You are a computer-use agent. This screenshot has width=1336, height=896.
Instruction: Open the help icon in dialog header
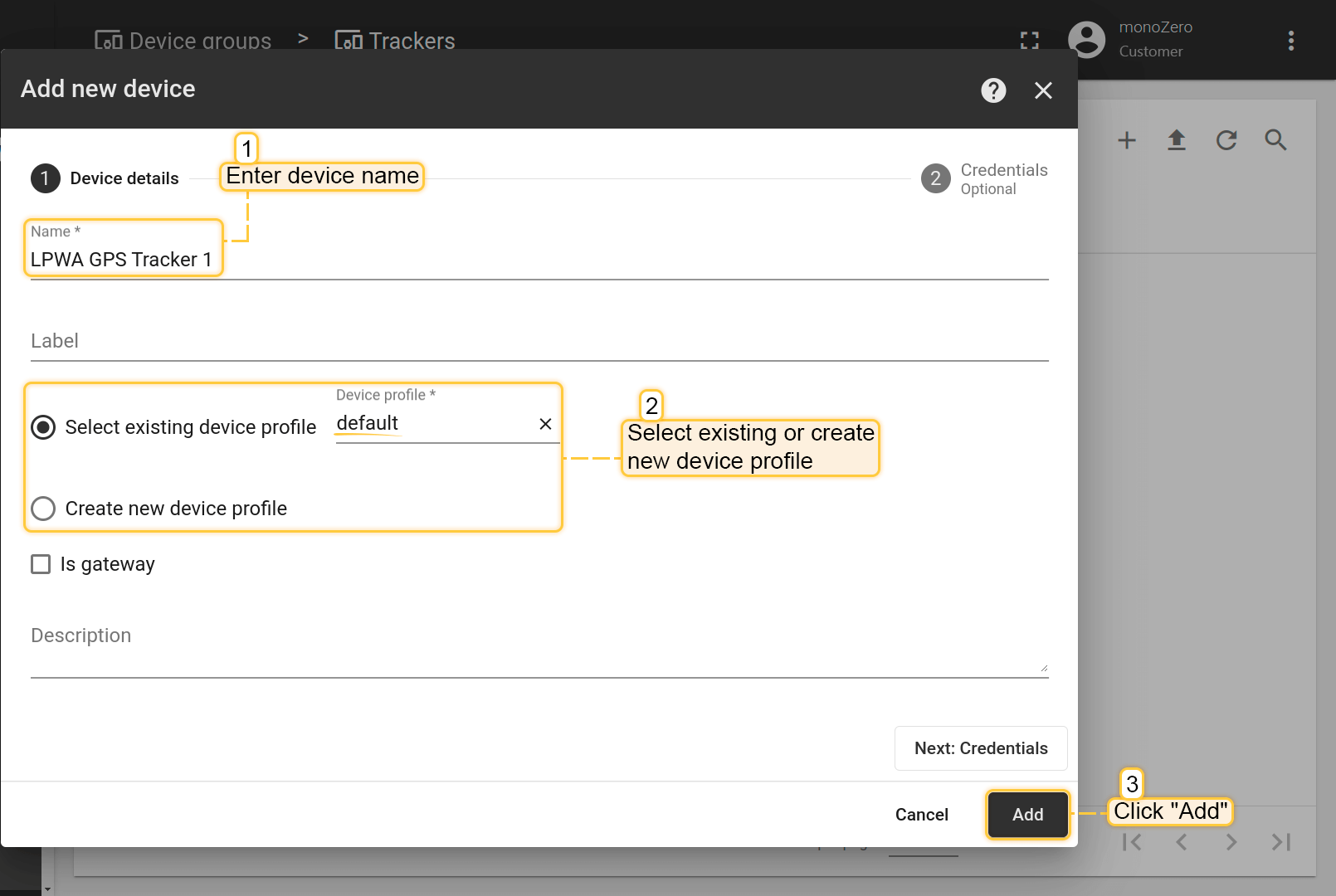tap(993, 90)
